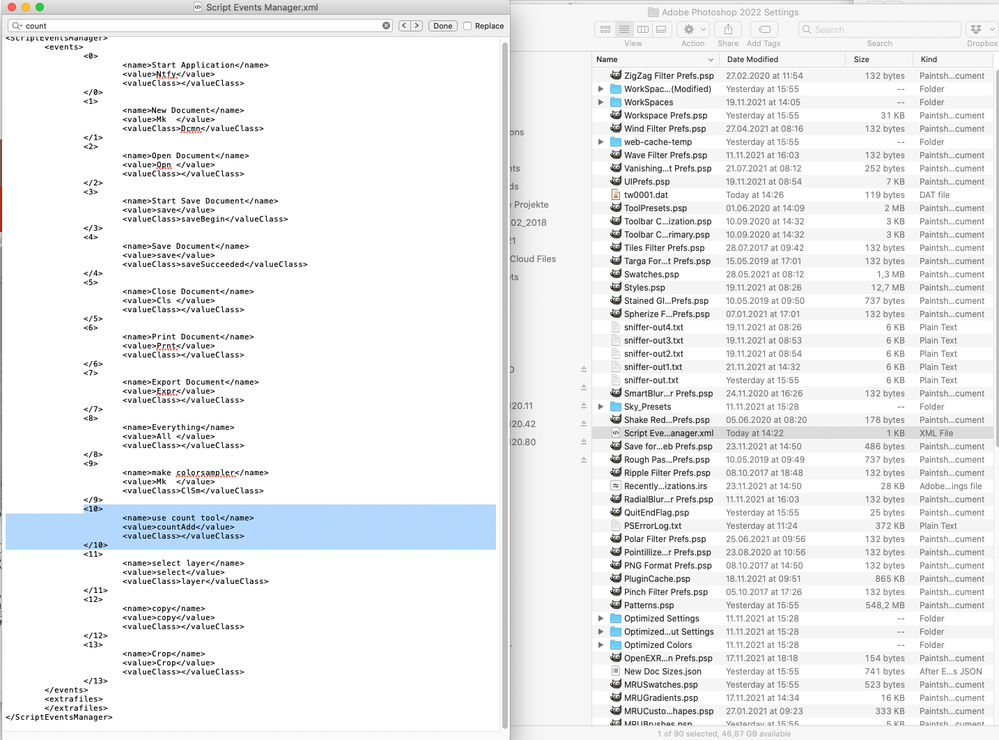Select the sniffer-out.txt row

(793, 380)
